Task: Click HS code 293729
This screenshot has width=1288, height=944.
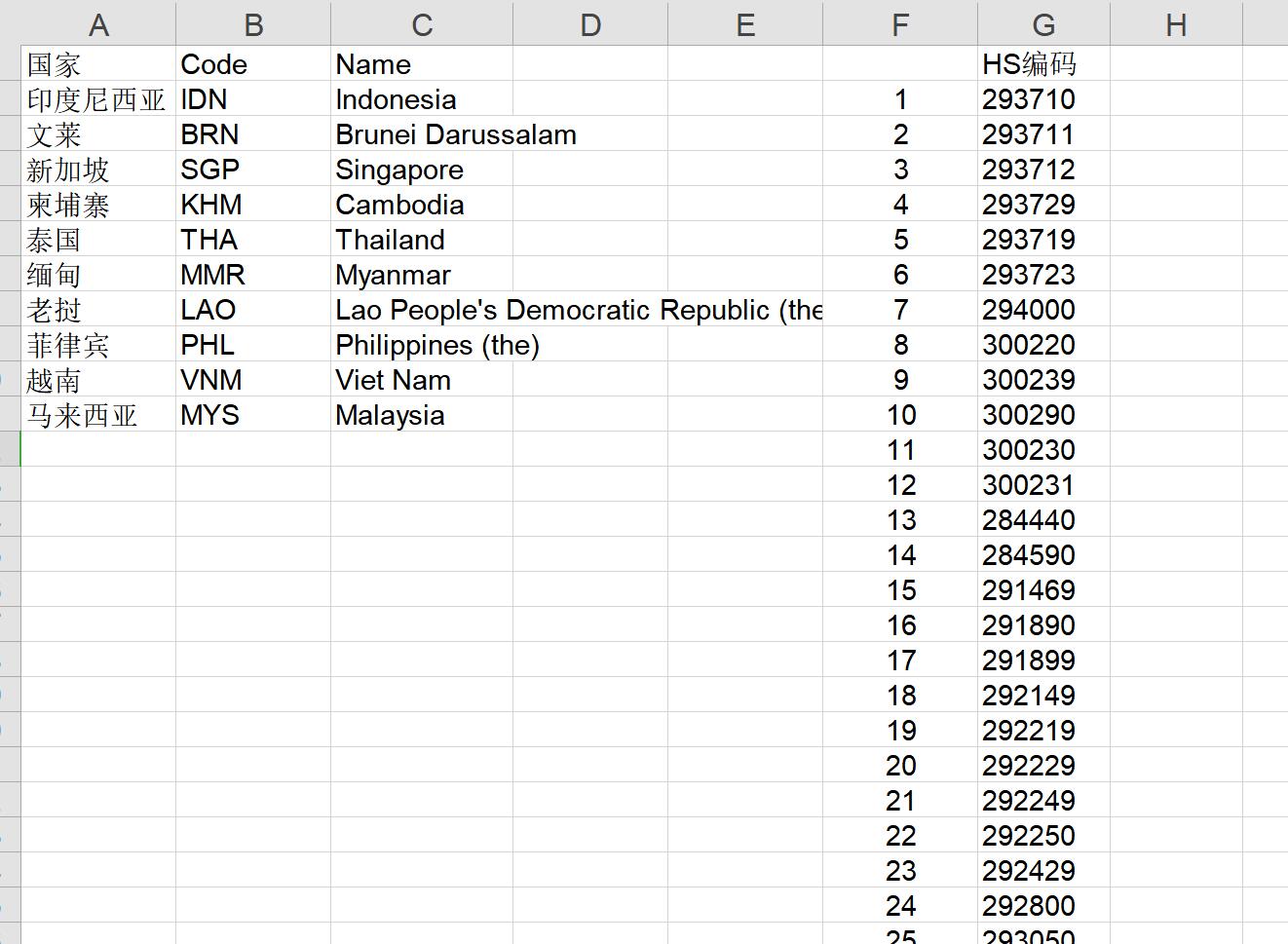Action: (1043, 204)
